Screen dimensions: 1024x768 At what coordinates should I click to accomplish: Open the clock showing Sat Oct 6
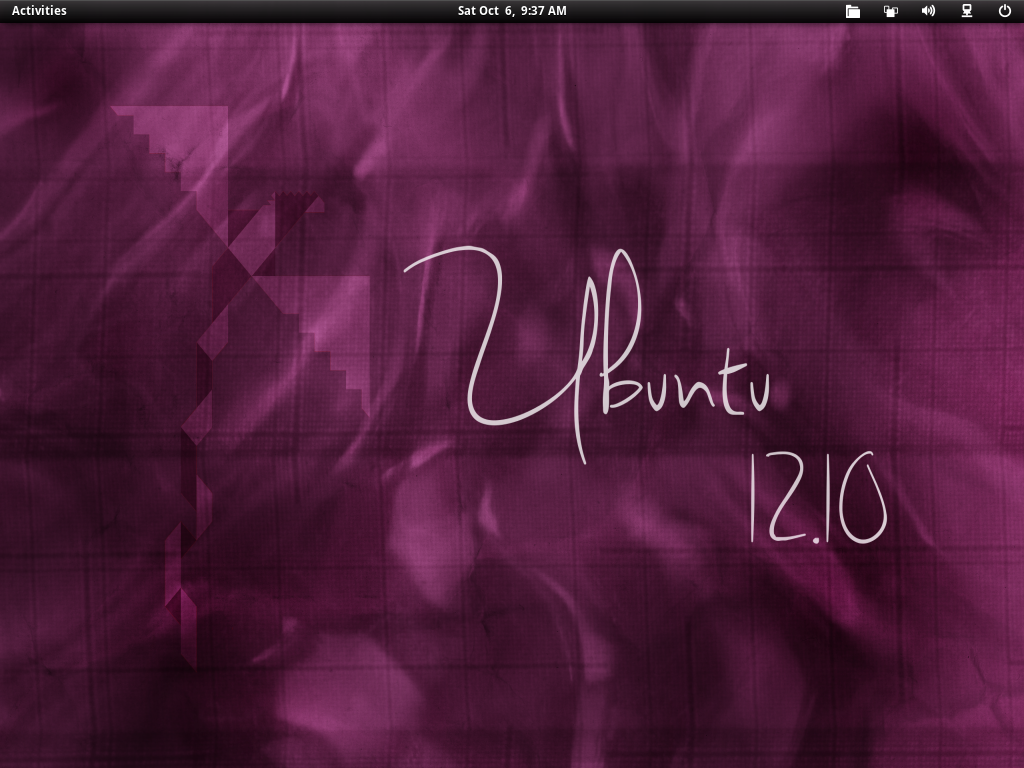pos(512,10)
